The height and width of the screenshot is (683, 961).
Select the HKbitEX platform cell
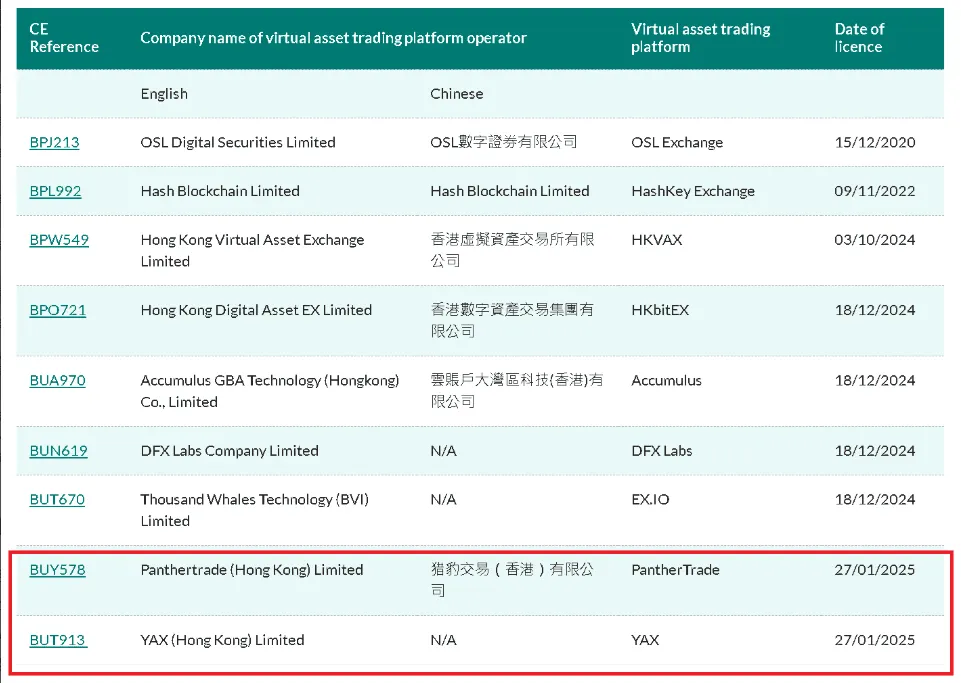pyautogui.click(x=660, y=310)
